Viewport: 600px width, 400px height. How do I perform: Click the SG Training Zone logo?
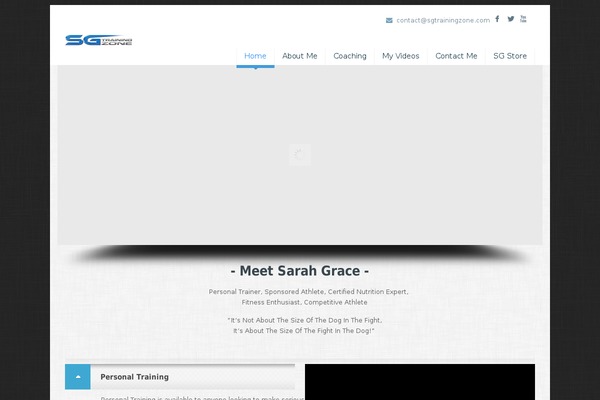point(99,40)
